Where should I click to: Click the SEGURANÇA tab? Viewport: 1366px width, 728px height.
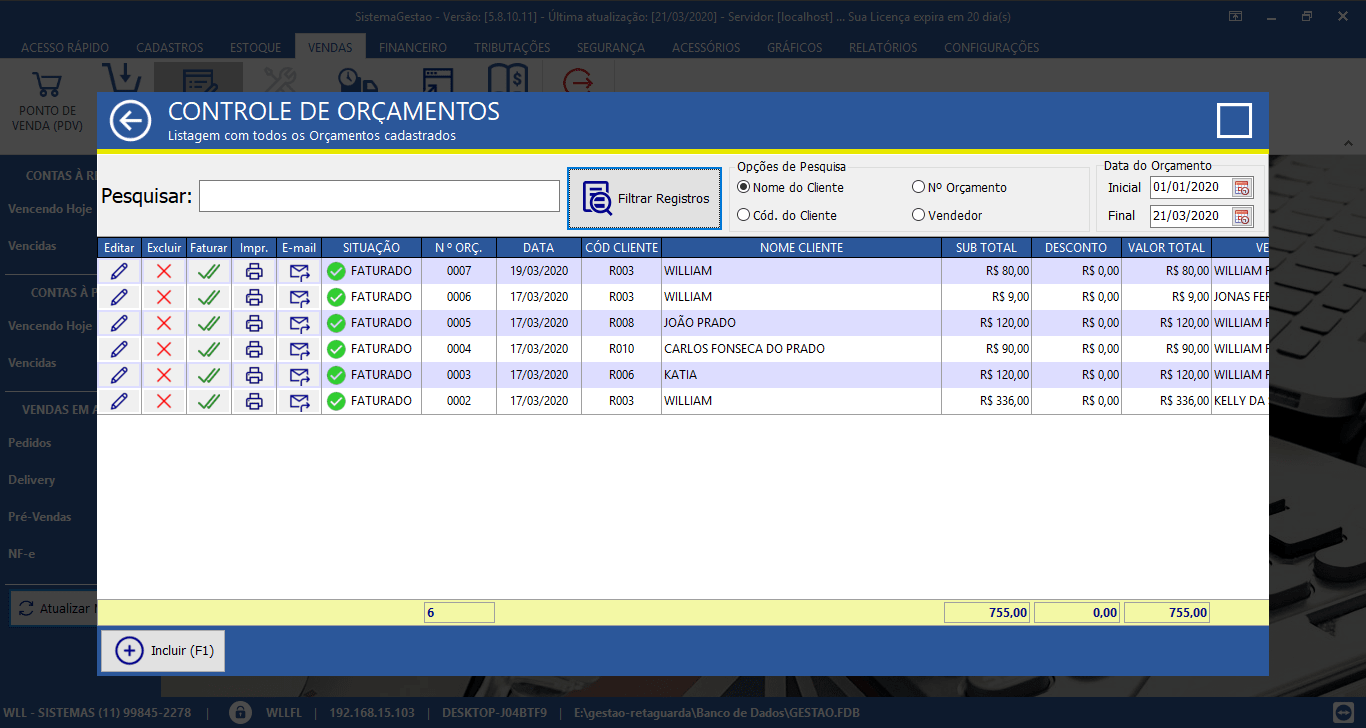(611, 47)
